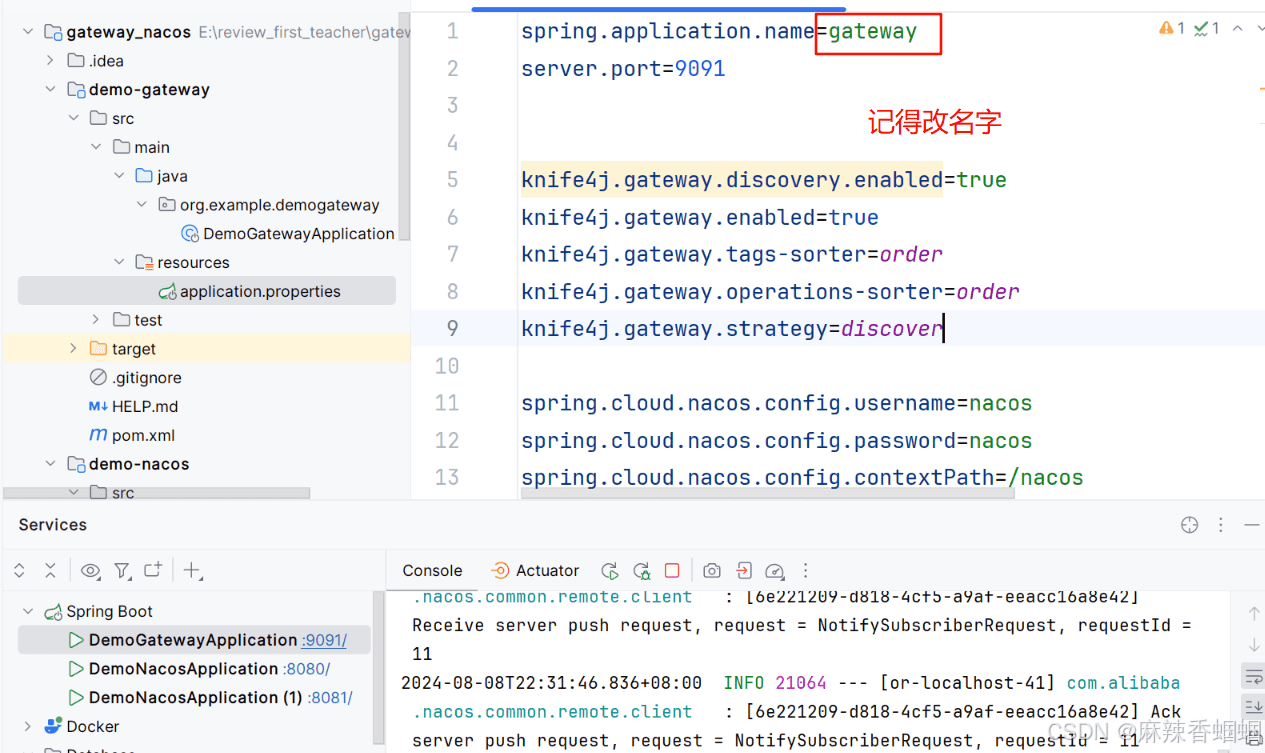Switch to the Console tab
The width and height of the screenshot is (1265, 753).
(432, 571)
